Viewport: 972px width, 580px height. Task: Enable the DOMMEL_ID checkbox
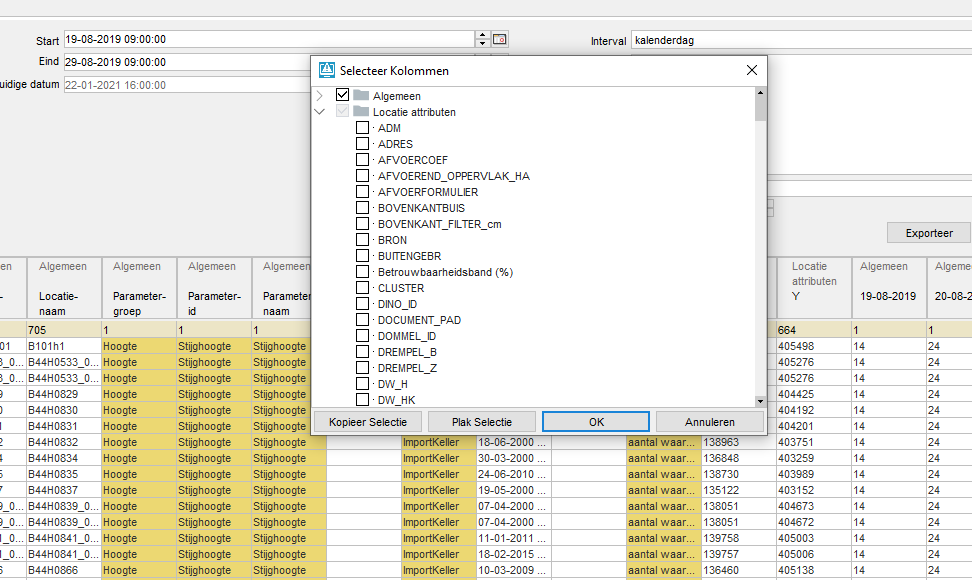(363, 336)
